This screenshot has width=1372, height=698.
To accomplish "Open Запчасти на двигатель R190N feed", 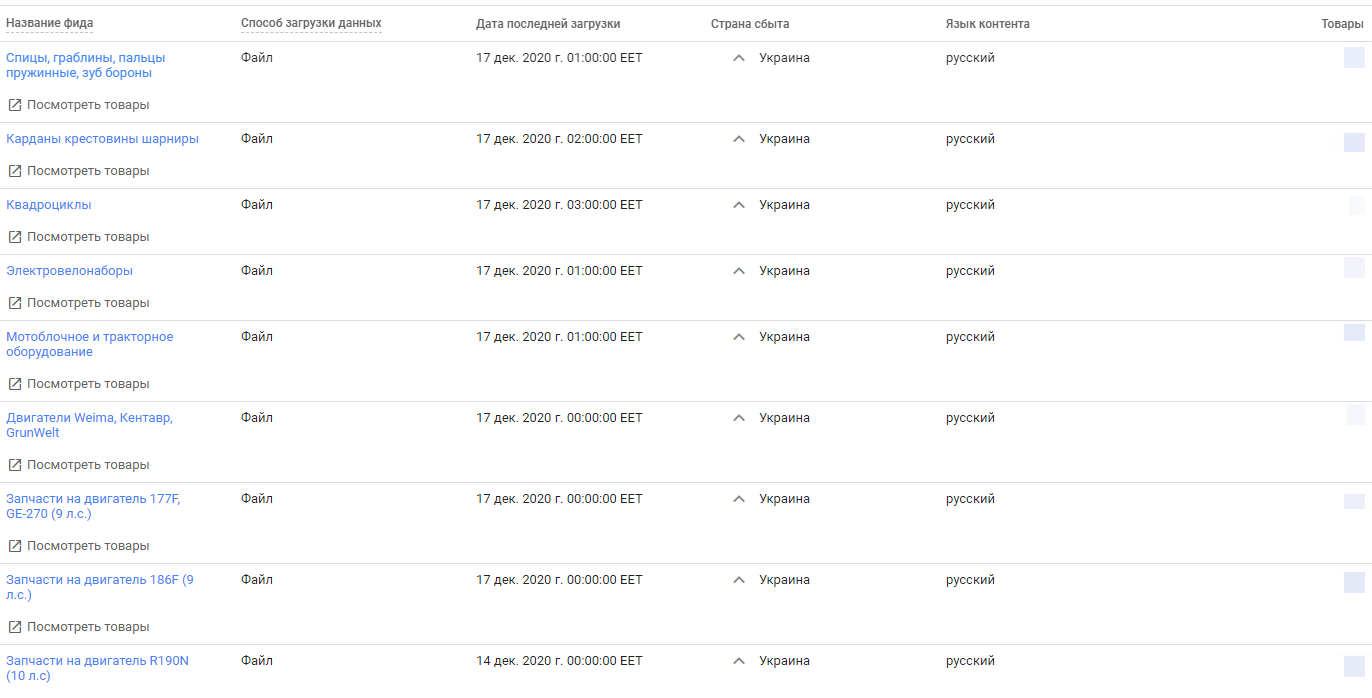I will click(97, 668).
